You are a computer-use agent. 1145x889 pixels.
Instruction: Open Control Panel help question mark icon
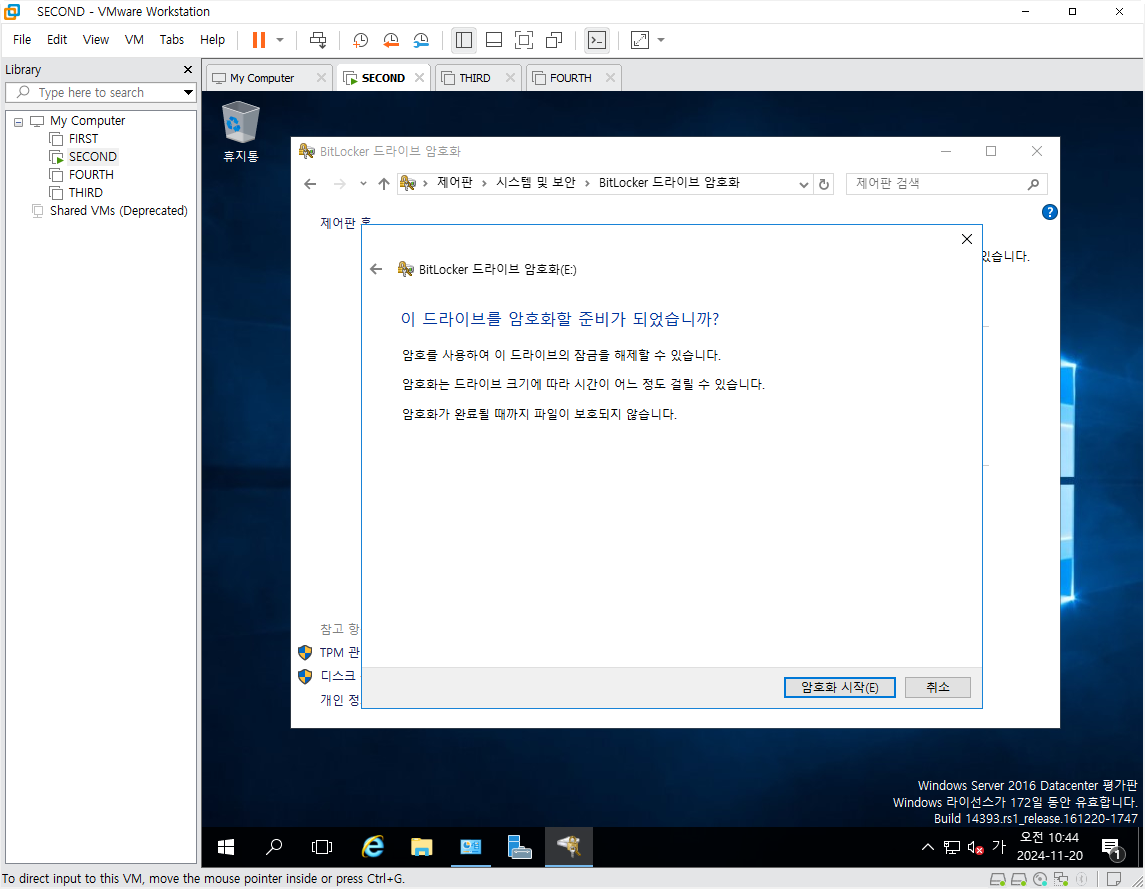tap(1049, 212)
